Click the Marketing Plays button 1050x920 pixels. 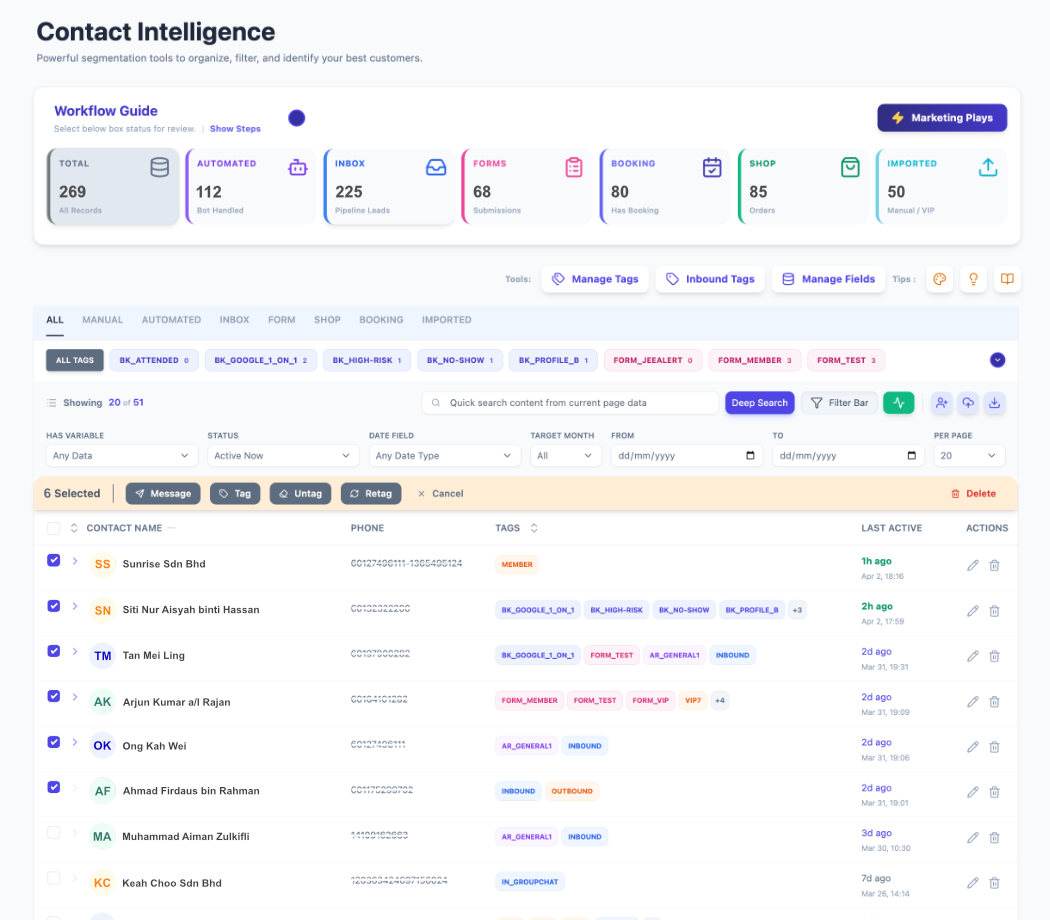click(x=941, y=117)
